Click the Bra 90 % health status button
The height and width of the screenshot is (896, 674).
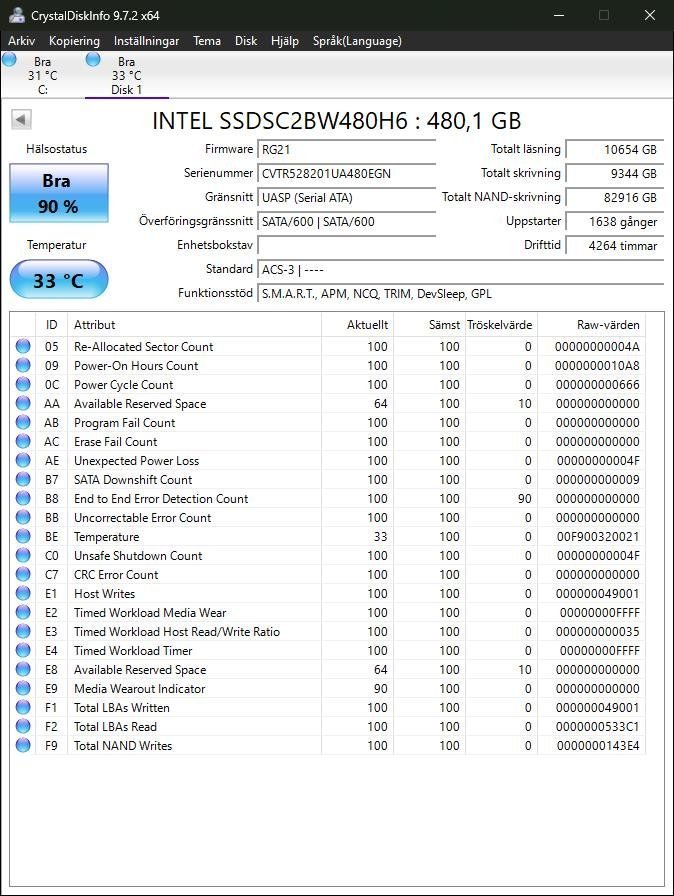[x=59, y=193]
